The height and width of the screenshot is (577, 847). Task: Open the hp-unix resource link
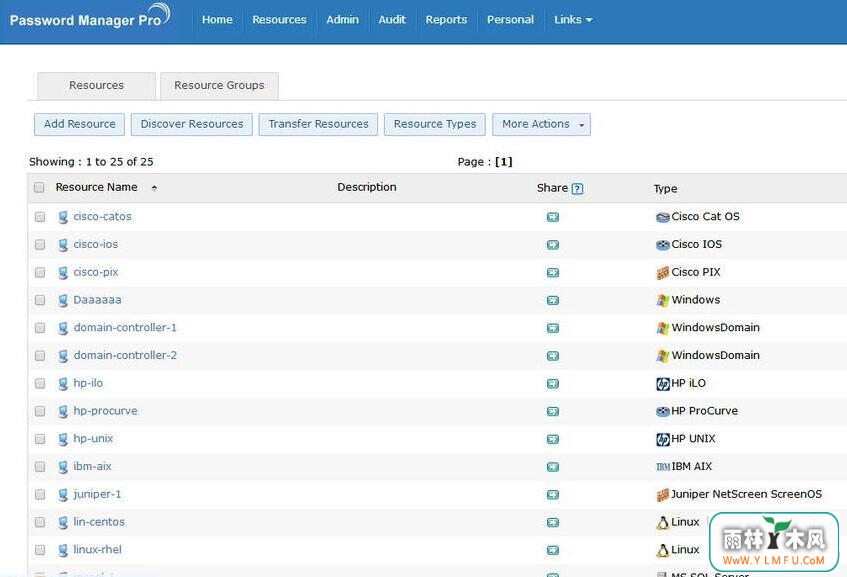93,439
